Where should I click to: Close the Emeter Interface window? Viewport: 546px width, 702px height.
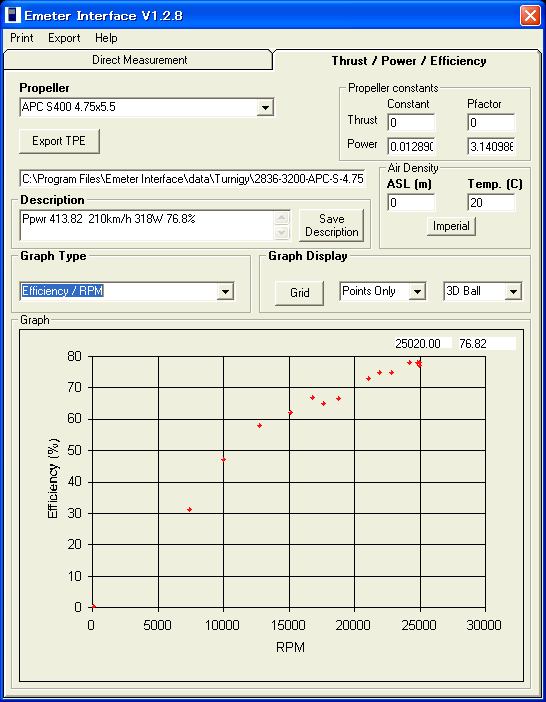[x=530, y=16]
